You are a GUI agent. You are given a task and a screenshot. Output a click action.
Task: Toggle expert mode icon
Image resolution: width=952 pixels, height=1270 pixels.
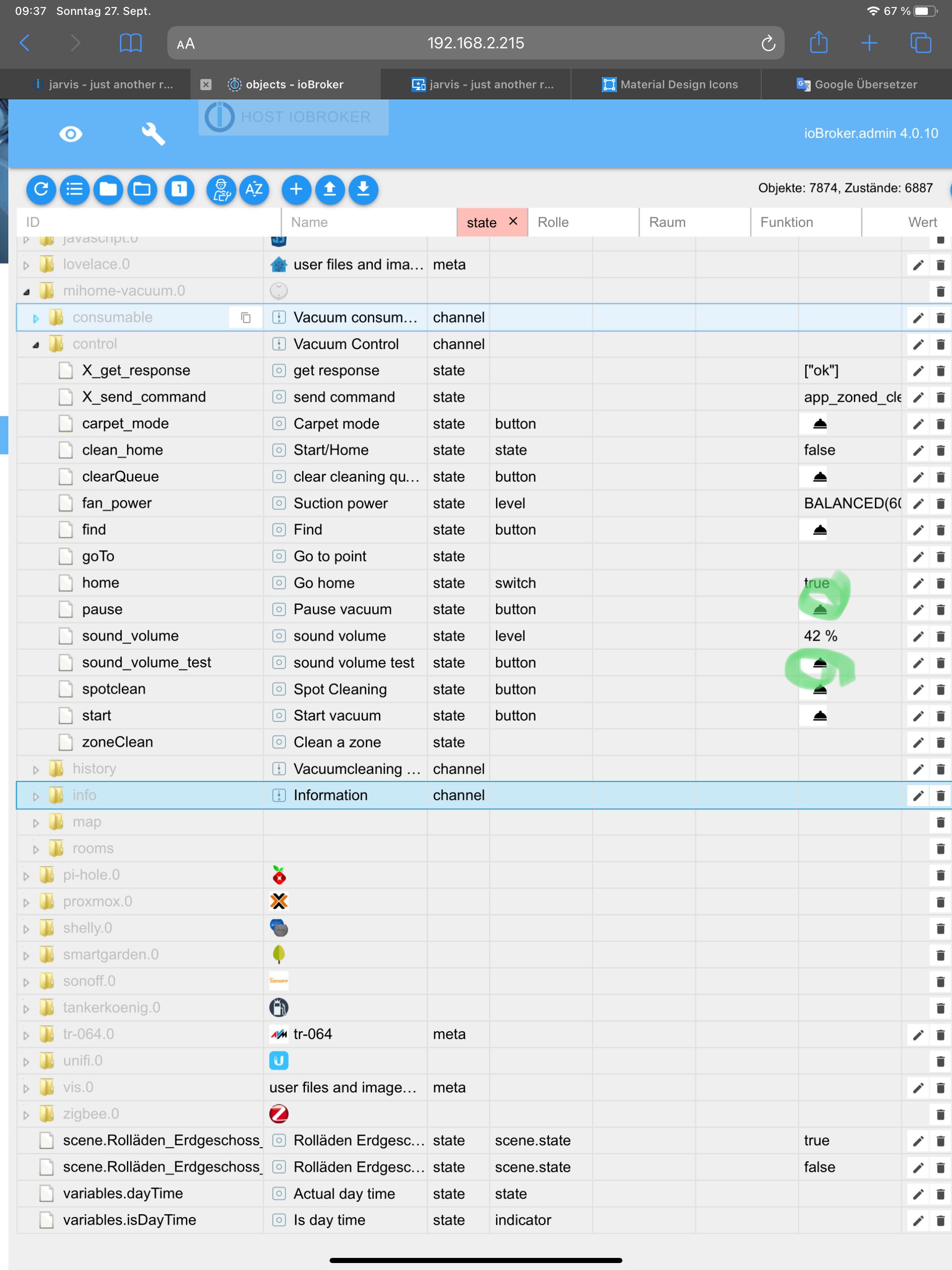pyautogui.click(x=221, y=189)
